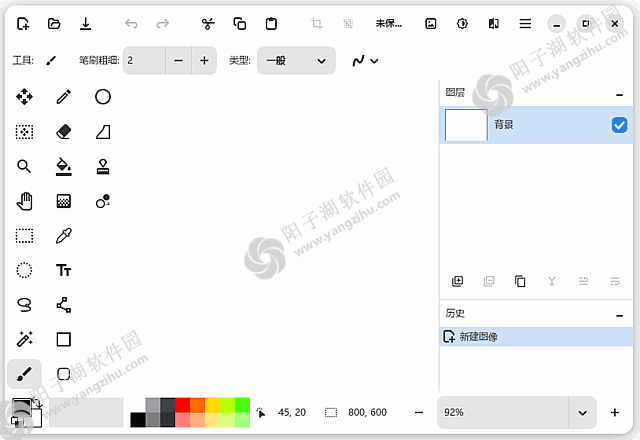The height and width of the screenshot is (440, 640).
Task: Select the 新建图像 history entry
Action: coord(536,337)
